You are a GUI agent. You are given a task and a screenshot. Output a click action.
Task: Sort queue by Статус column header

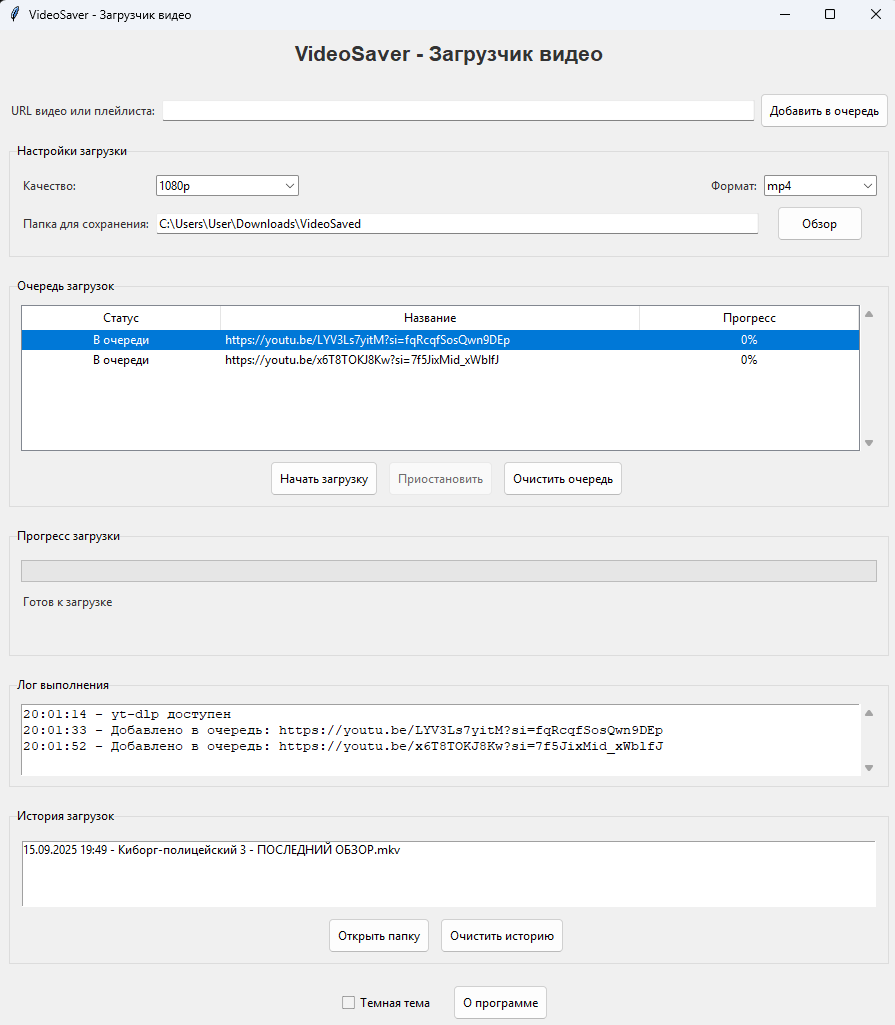pos(121,318)
